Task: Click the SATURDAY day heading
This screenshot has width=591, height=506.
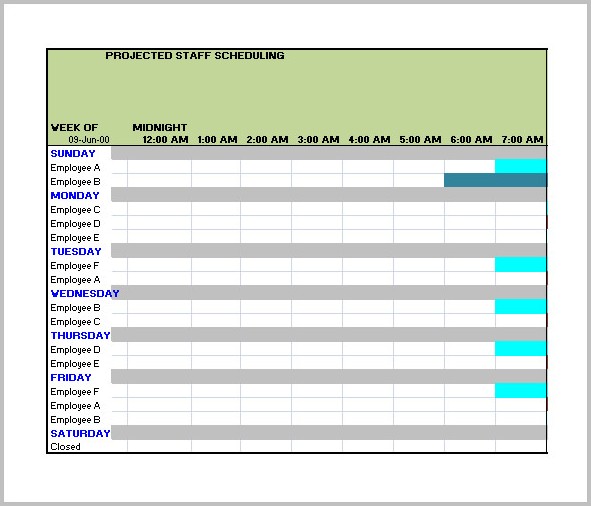Action: point(80,434)
